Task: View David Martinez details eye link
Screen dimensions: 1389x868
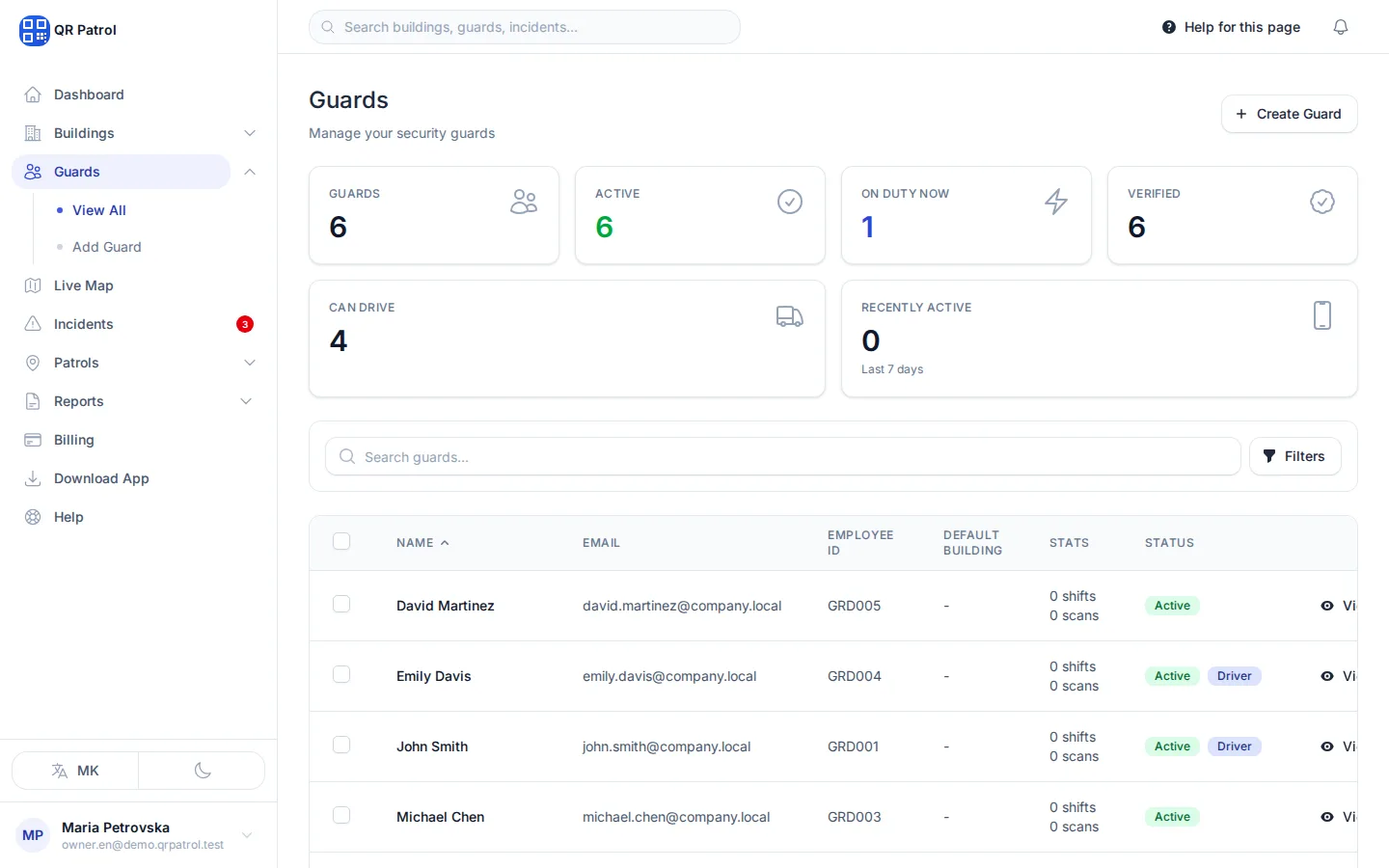Action: (1338, 606)
